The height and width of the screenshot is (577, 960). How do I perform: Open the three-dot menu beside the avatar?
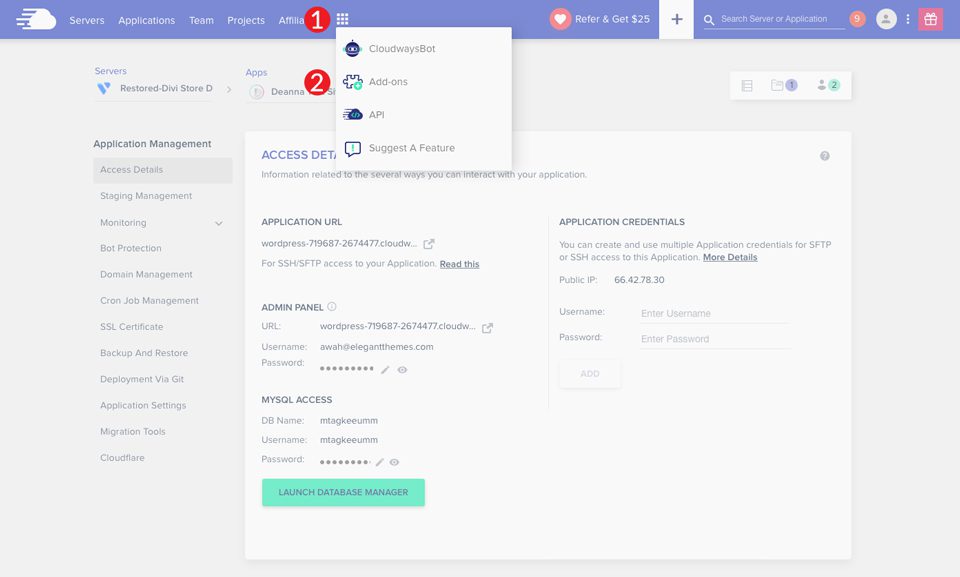point(906,19)
